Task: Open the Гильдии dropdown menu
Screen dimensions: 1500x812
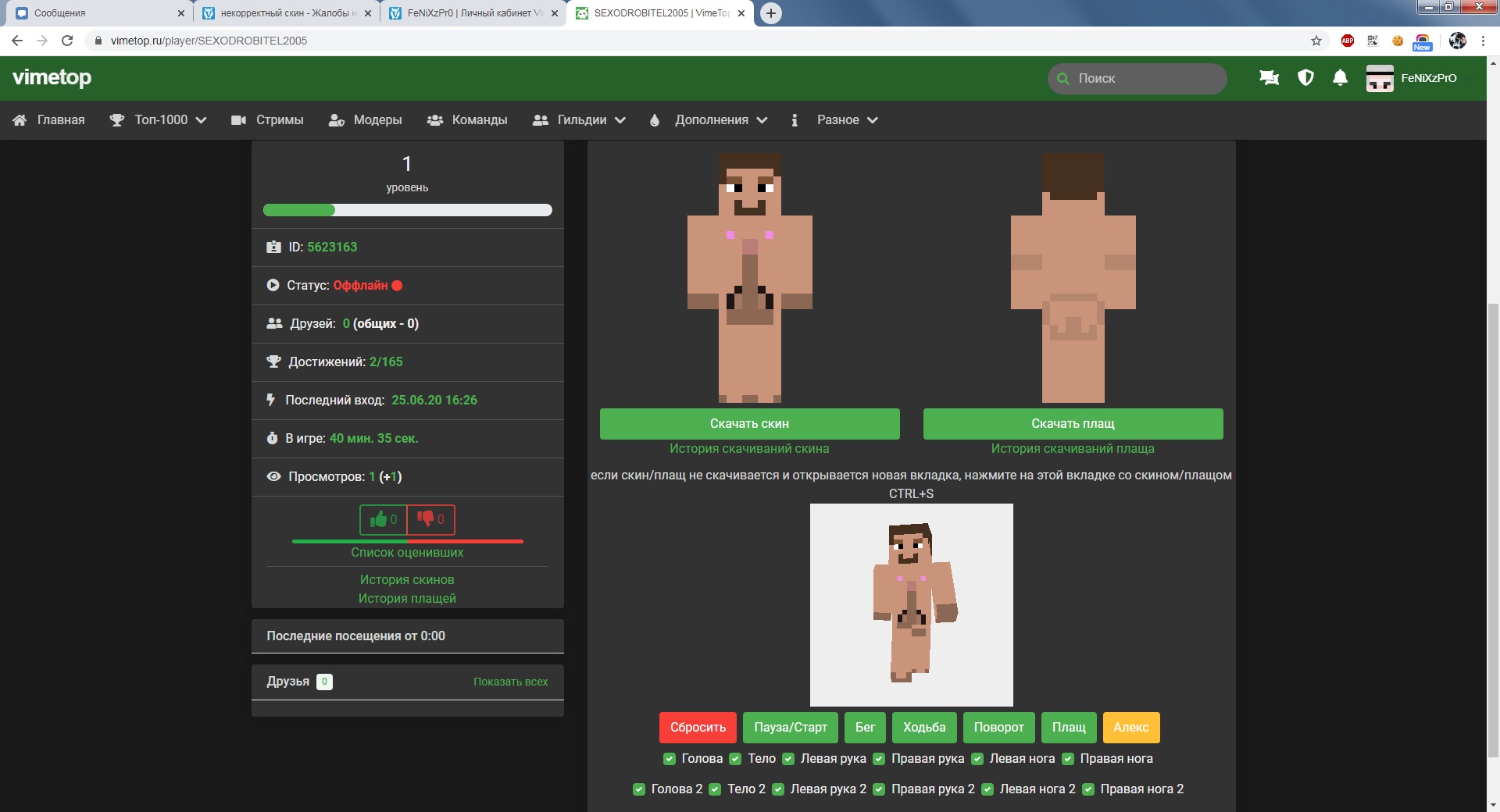Action: (580, 120)
